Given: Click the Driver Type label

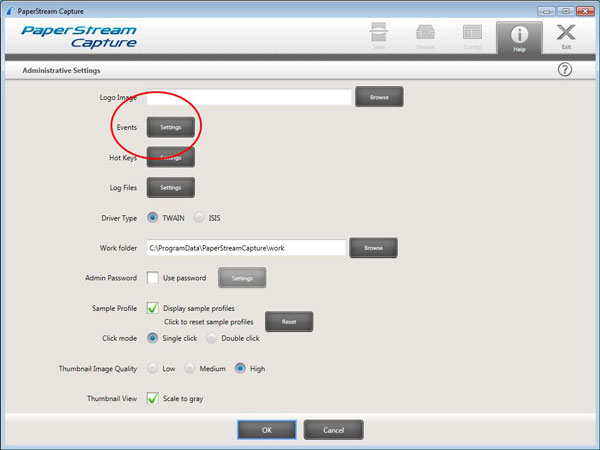Looking at the screenshot, I should pyautogui.click(x=119, y=218).
